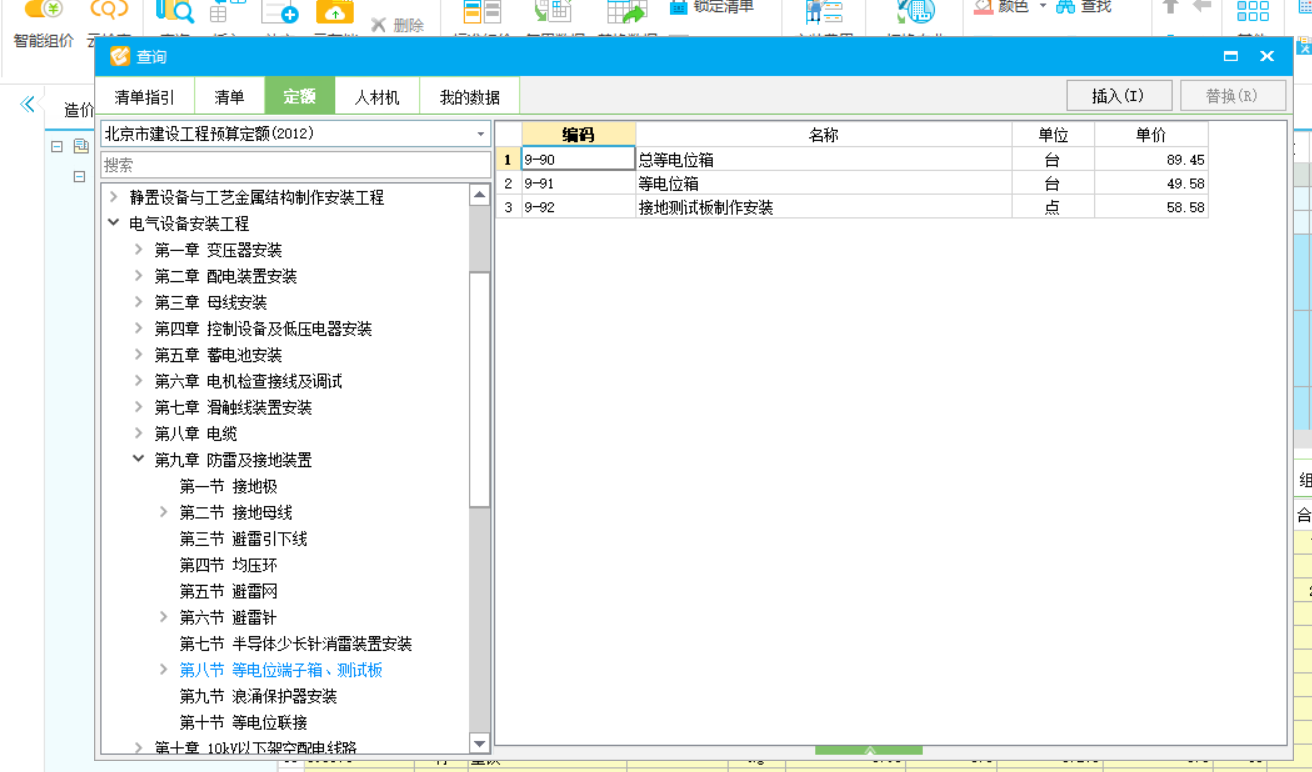Open the 人材机 tab

[x=377, y=97]
